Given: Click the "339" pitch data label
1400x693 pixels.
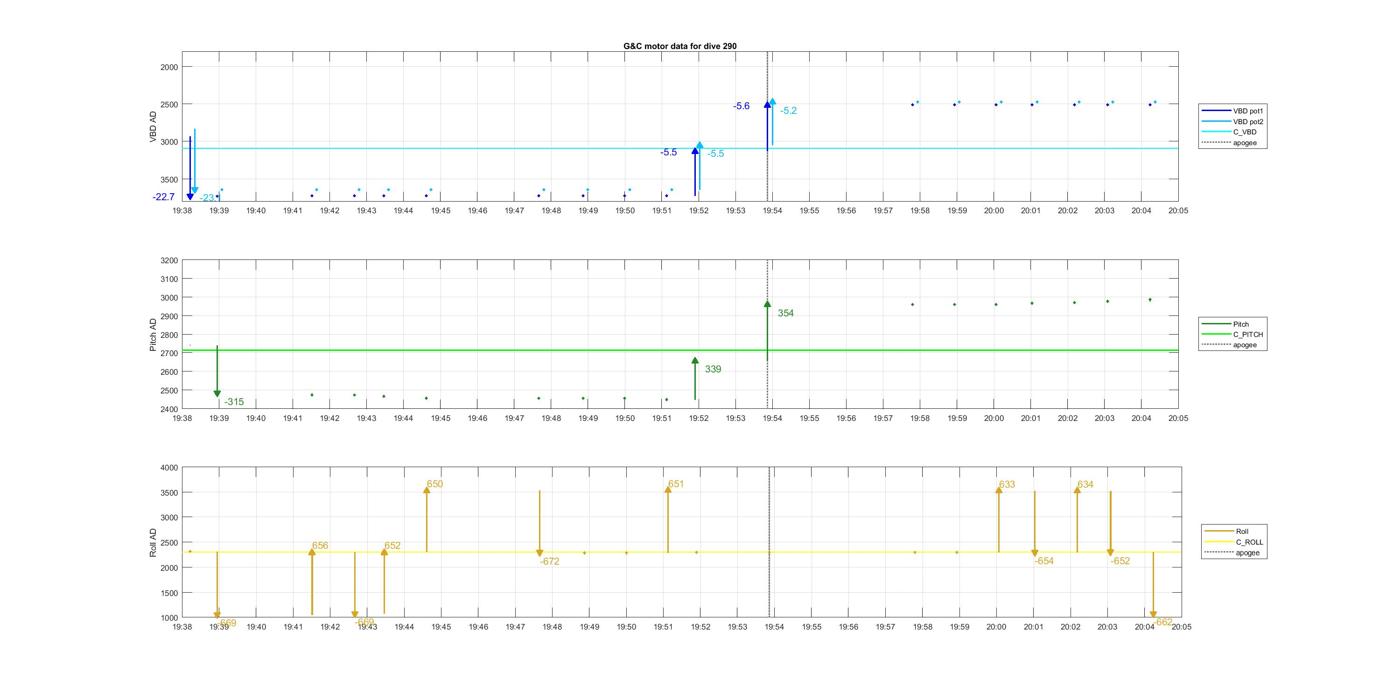Looking at the screenshot, I should click(x=713, y=370).
